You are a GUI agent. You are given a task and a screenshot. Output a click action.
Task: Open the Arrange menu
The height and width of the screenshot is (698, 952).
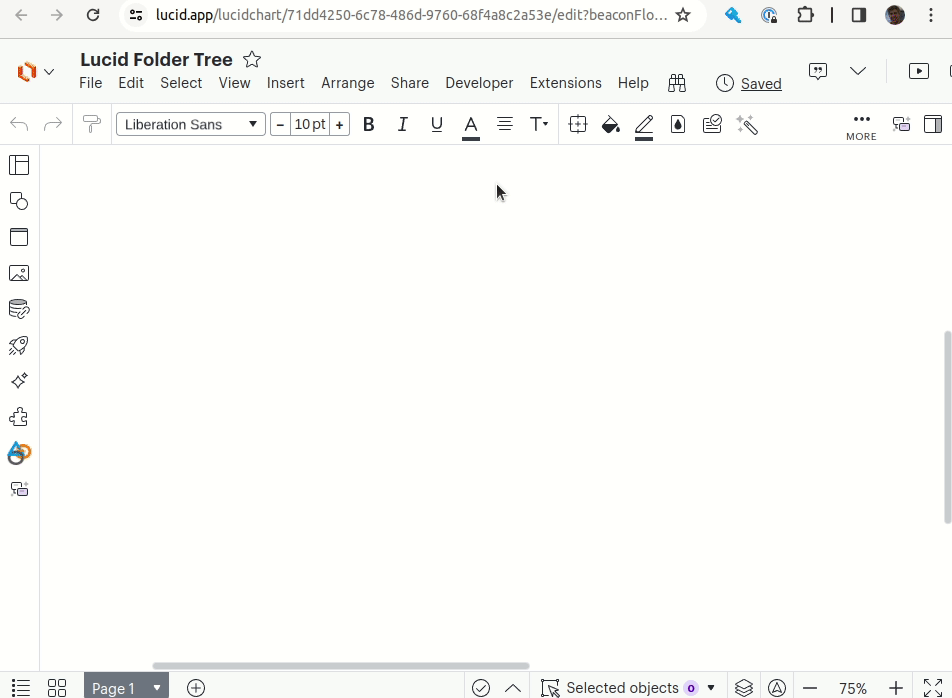pyautogui.click(x=347, y=83)
